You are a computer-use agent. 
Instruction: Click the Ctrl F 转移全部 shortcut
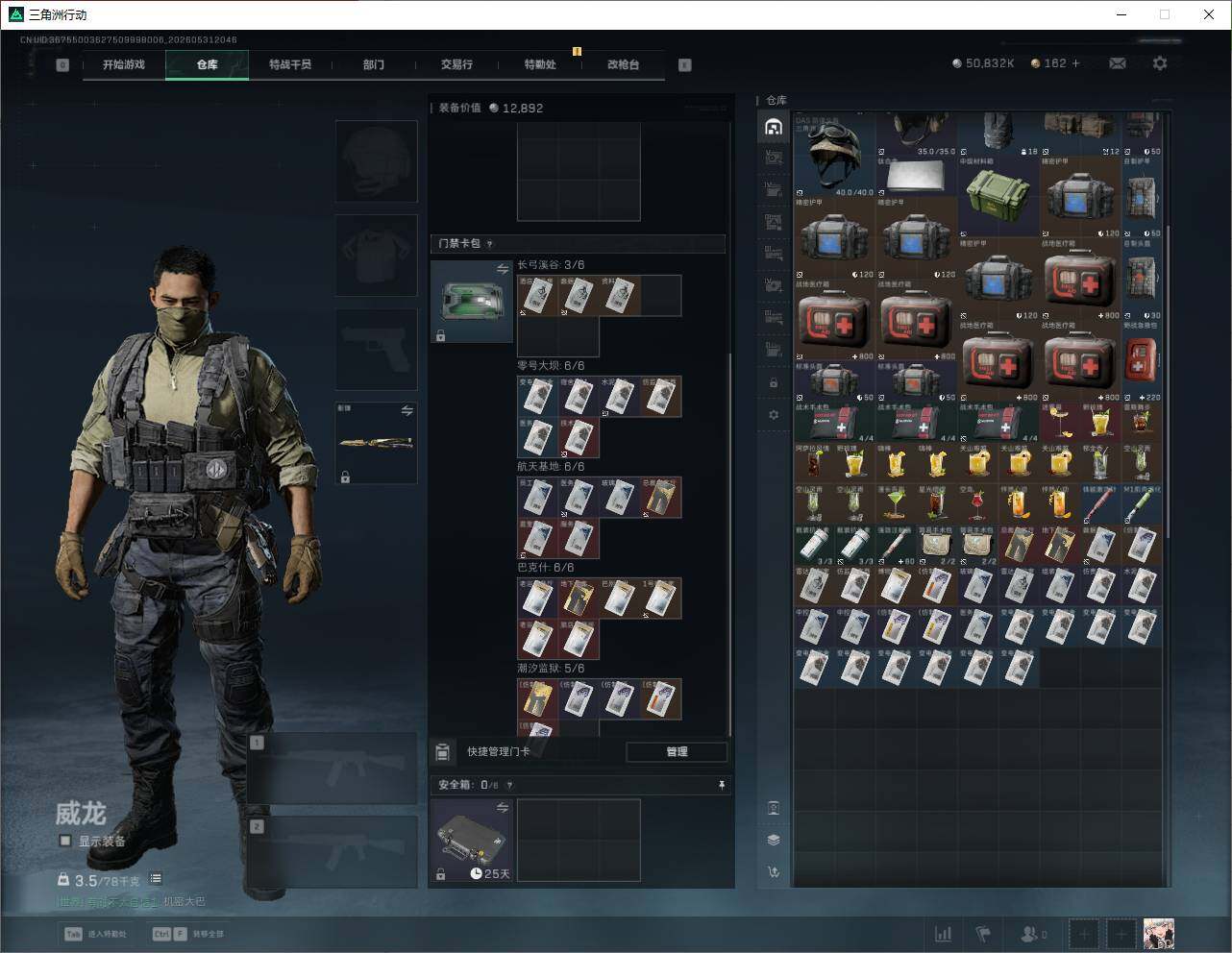[x=187, y=934]
